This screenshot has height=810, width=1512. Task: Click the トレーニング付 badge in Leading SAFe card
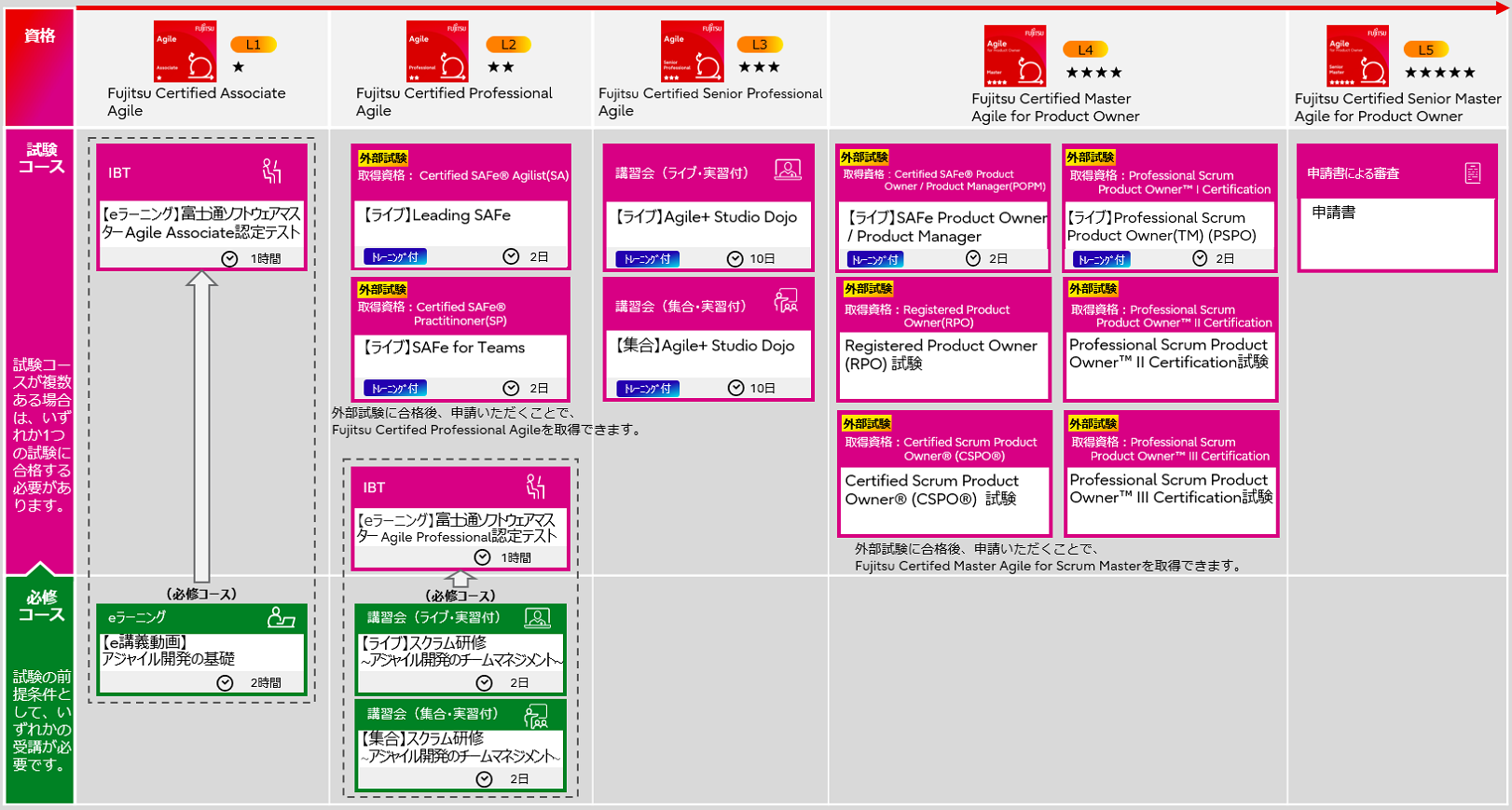(x=395, y=257)
